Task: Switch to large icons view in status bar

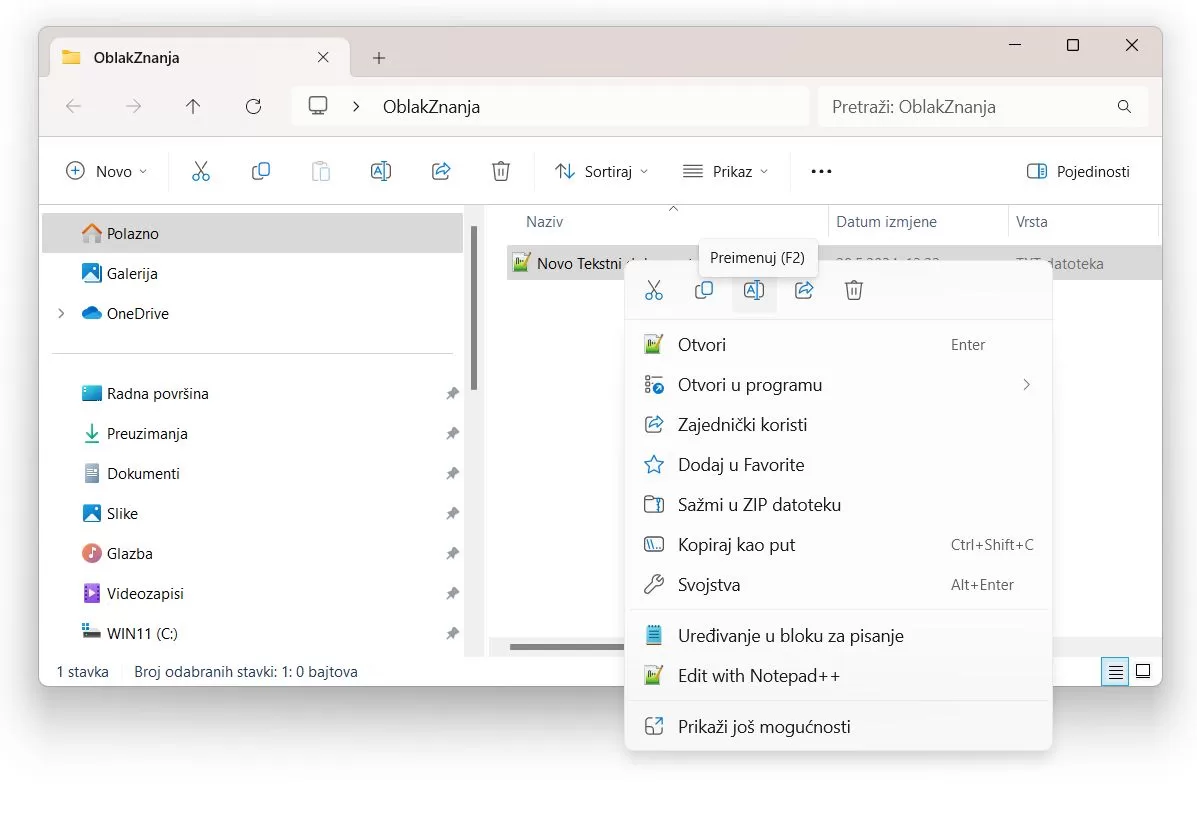Action: click(1143, 671)
